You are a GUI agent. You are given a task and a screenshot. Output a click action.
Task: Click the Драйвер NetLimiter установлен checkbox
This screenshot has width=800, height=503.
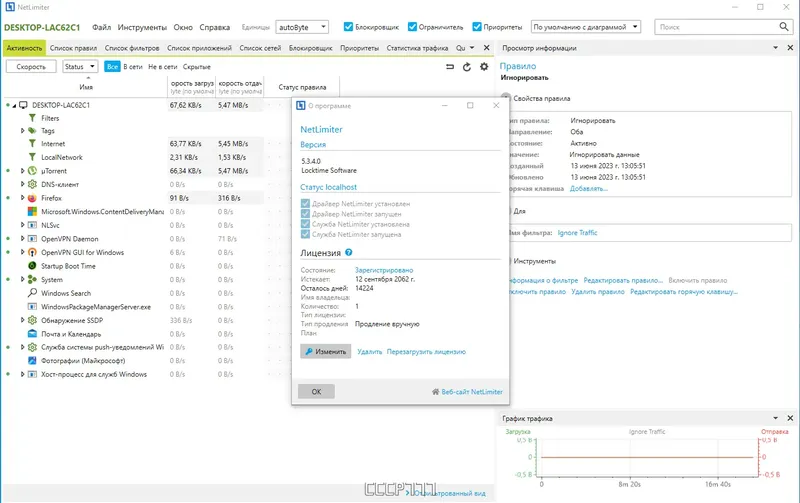pyautogui.click(x=305, y=204)
